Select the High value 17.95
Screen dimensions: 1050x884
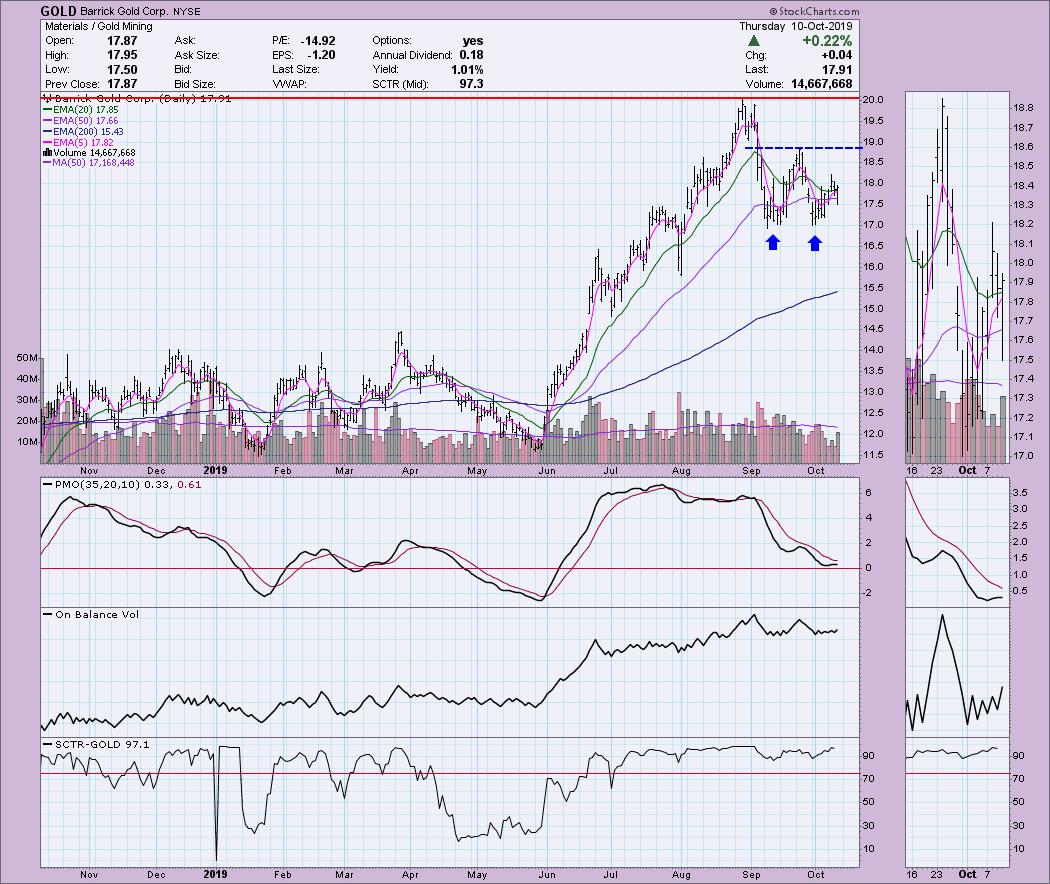tap(122, 55)
